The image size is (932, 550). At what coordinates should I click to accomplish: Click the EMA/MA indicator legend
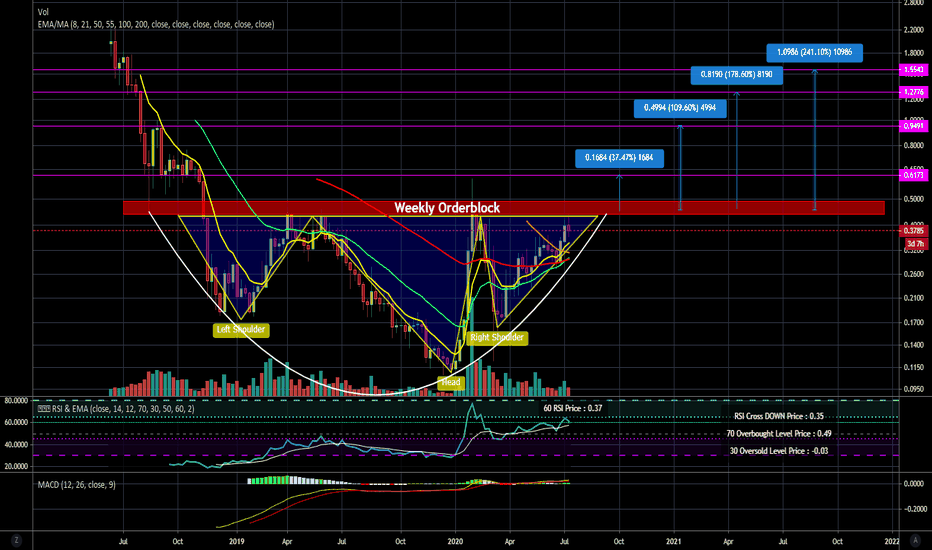coord(156,24)
